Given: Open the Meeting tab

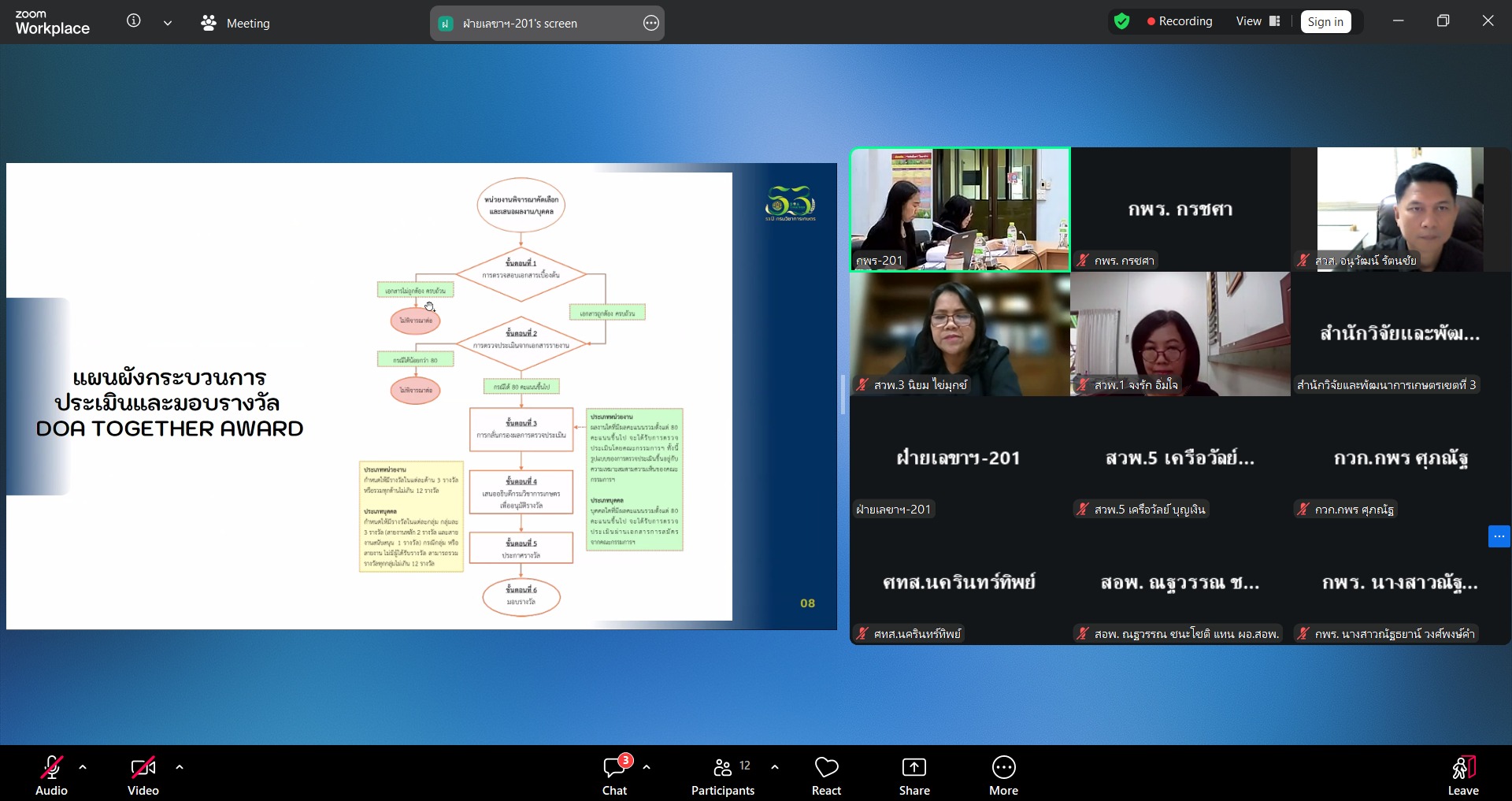Looking at the screenshot, I should (236, 24).
